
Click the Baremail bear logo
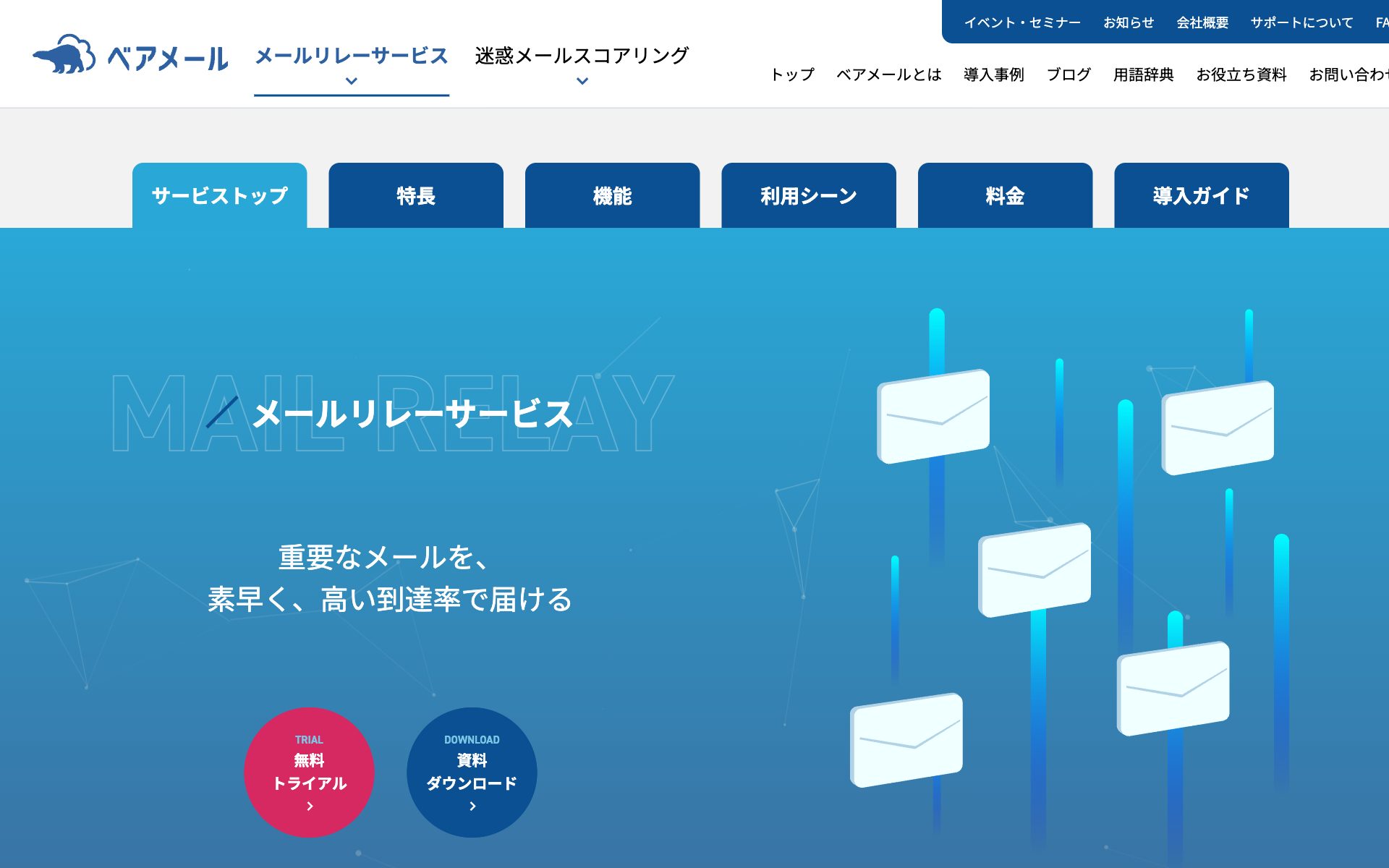tap(64, 54)
